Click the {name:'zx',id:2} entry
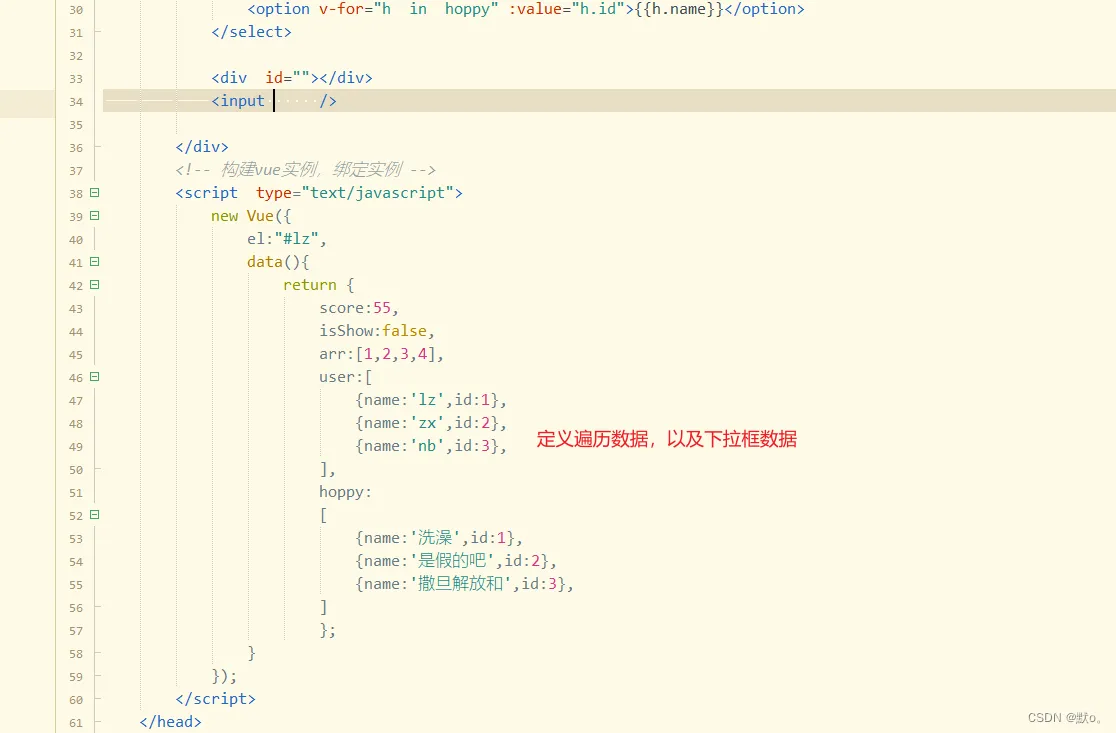This screenshot has width=1116, height=733. tap(431, 423)
